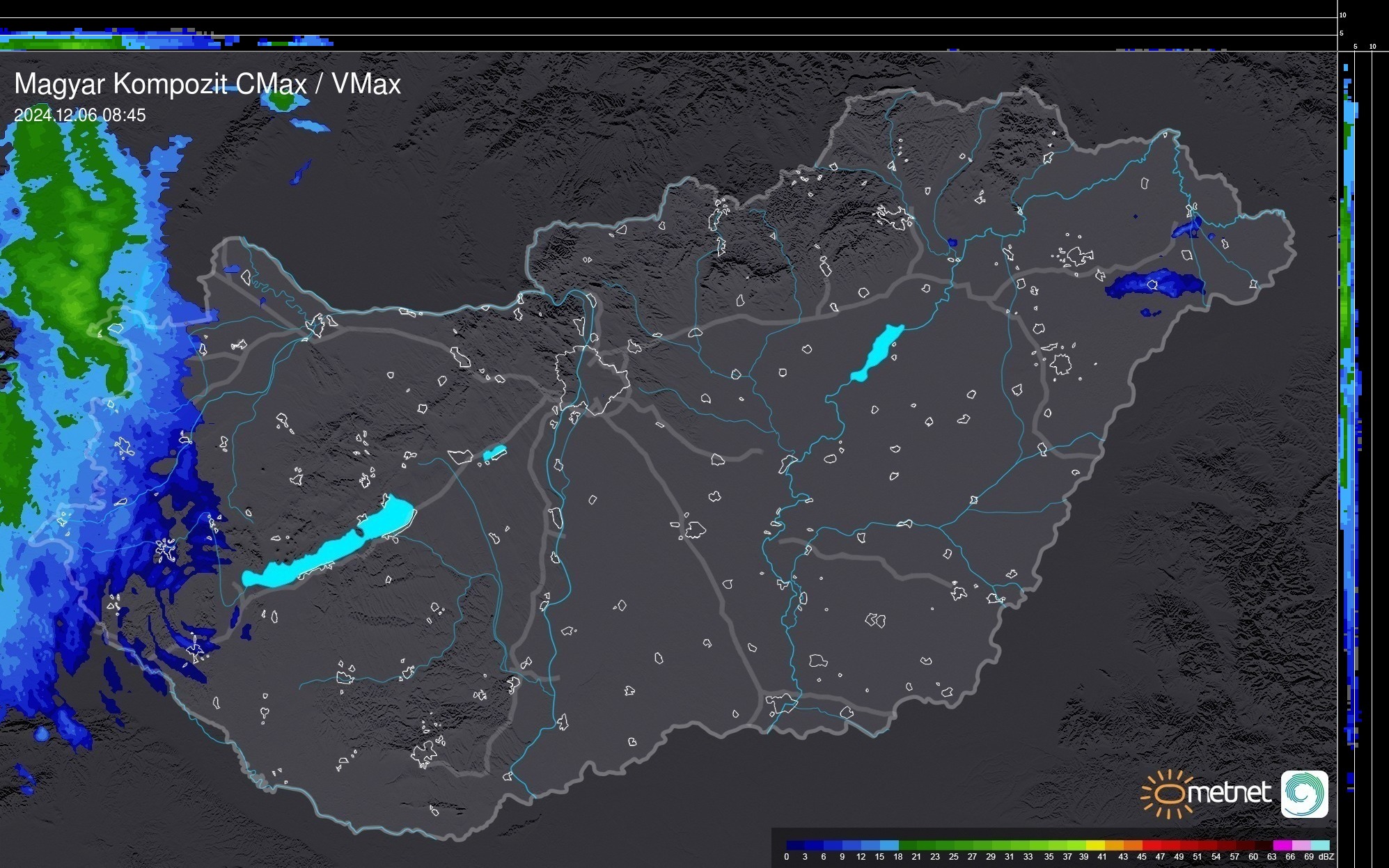Click the blue radar echo in the east
Screen dimensions: 1389x868
click(1156, 285)
